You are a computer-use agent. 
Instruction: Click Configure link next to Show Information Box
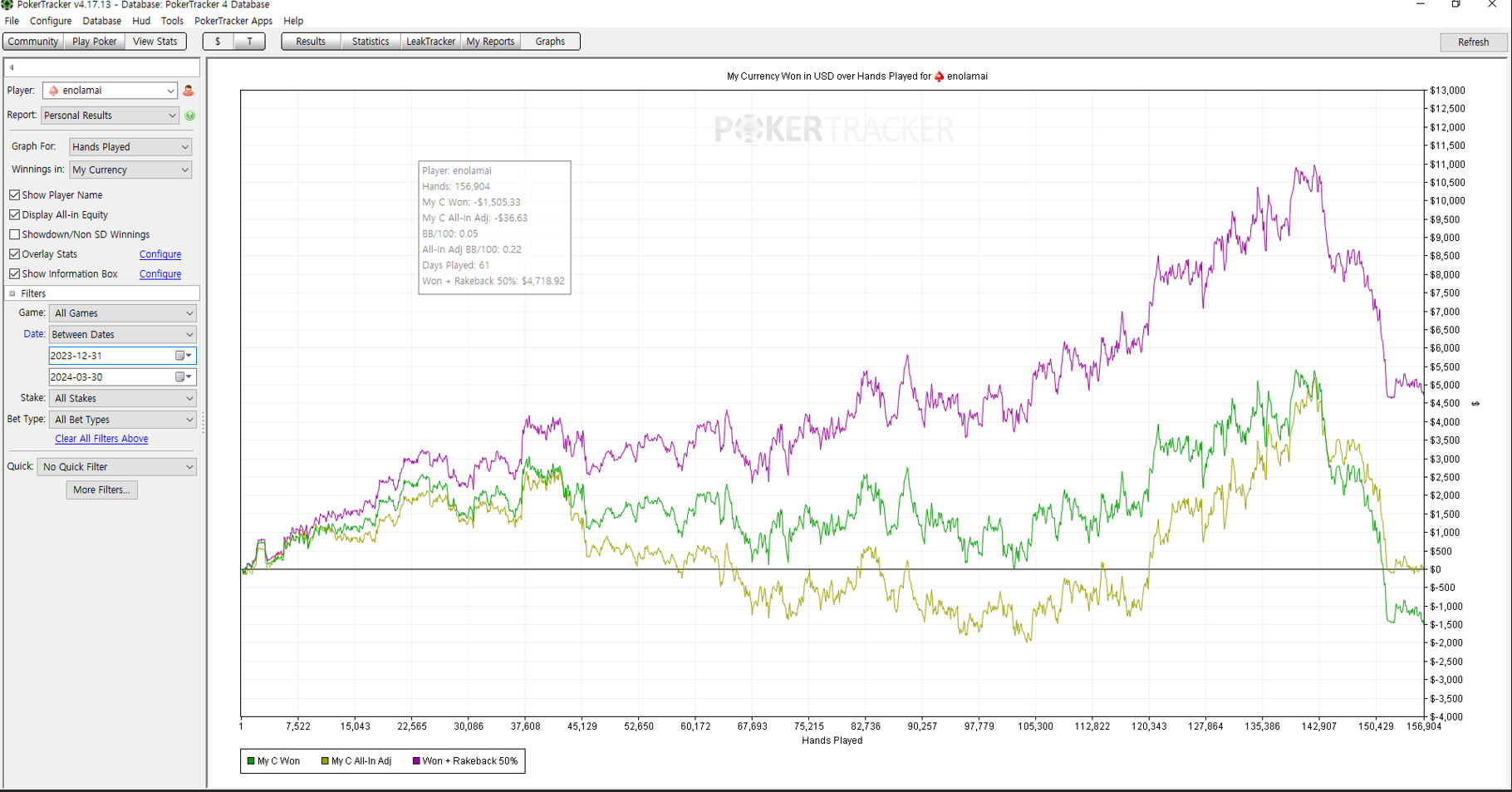(x=160, y=274)
